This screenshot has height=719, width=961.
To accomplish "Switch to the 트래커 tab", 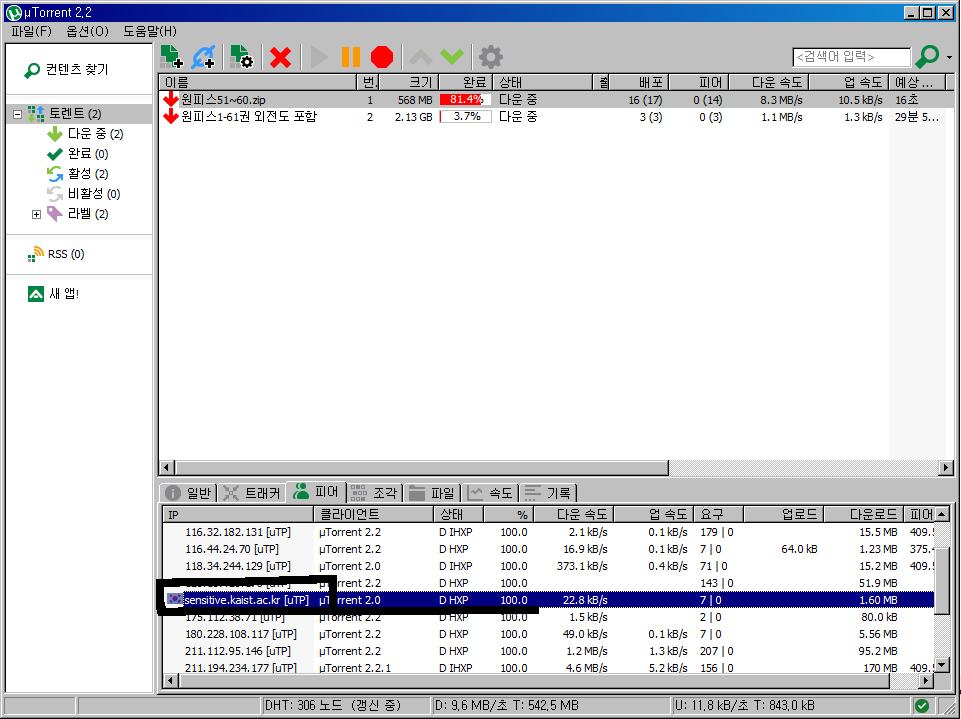I will 252,492.
